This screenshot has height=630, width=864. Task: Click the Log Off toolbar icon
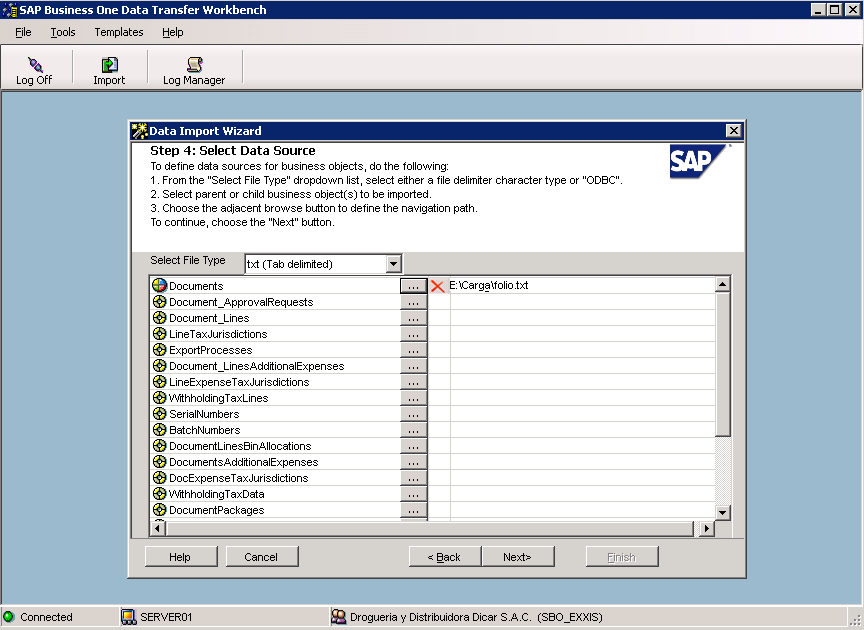[x=35, y=68]
